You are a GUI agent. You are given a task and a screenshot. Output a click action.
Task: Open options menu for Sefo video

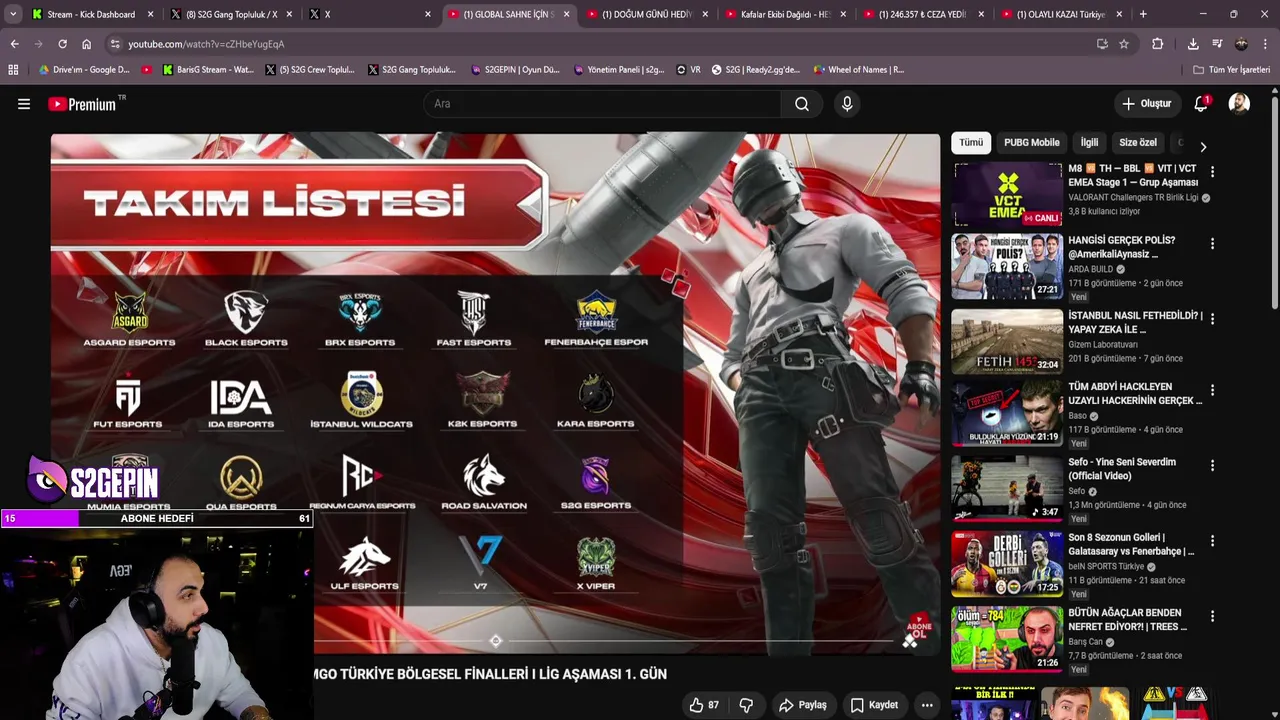pos(1212,466)
